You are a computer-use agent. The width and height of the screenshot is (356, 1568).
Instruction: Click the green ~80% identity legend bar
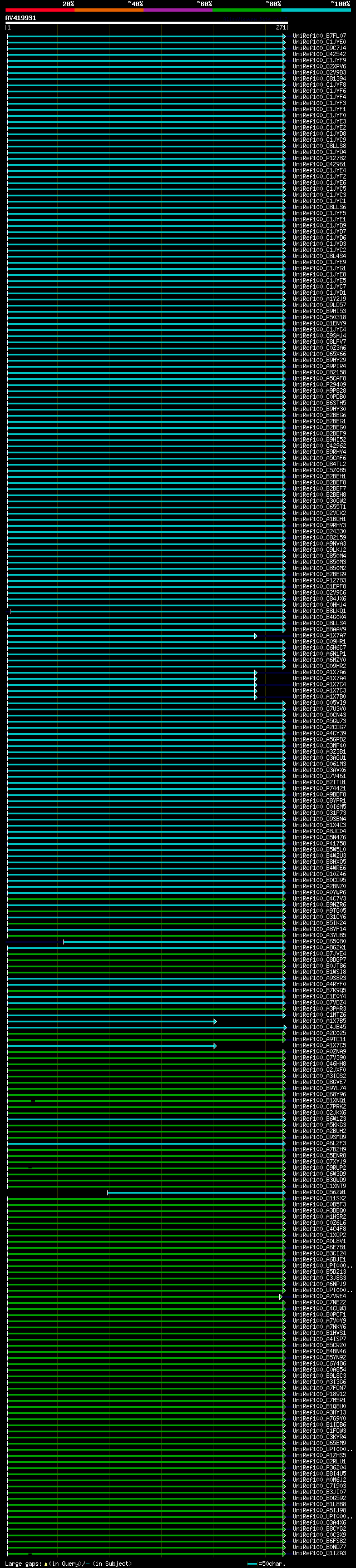tap(247, 10)
